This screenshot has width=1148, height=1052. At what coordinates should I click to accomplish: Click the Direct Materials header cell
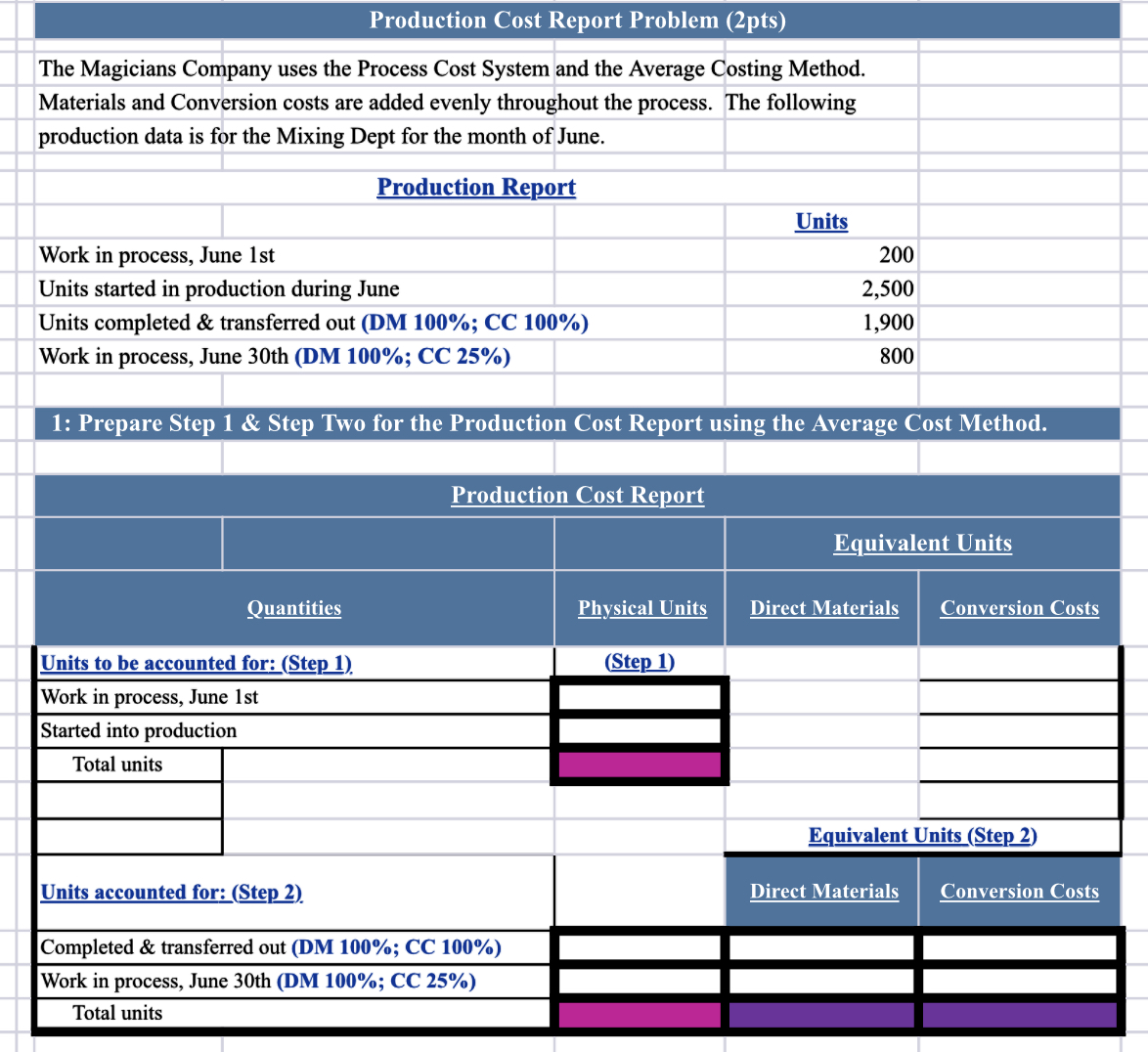(823, 607)
